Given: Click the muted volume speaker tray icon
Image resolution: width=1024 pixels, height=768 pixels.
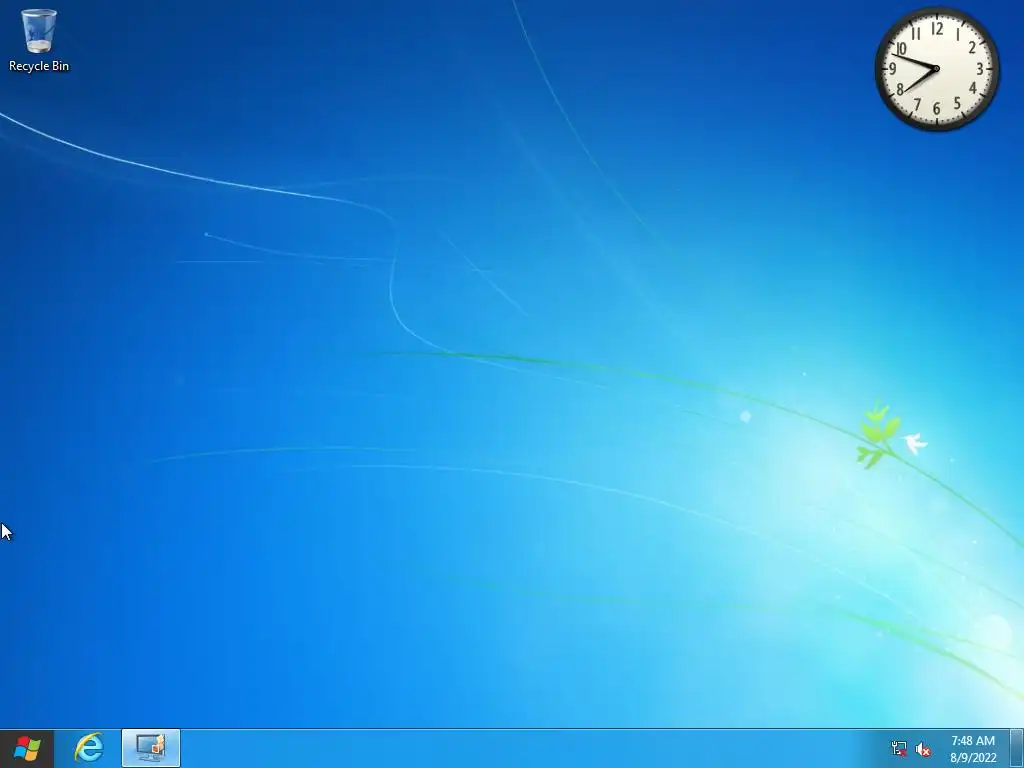Looking at the screenshot, I should point(923,749).
